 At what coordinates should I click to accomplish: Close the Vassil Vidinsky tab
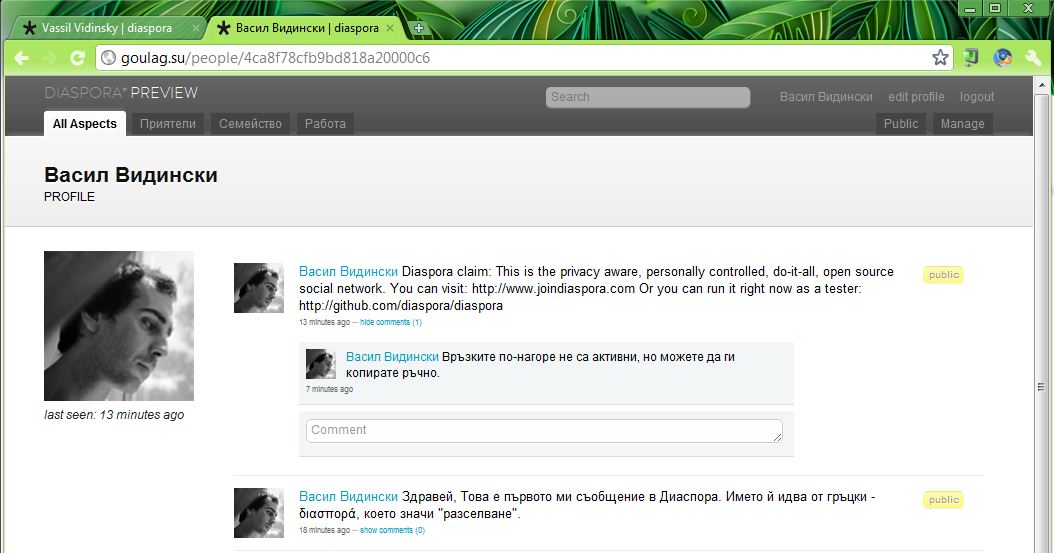[196, 28]
